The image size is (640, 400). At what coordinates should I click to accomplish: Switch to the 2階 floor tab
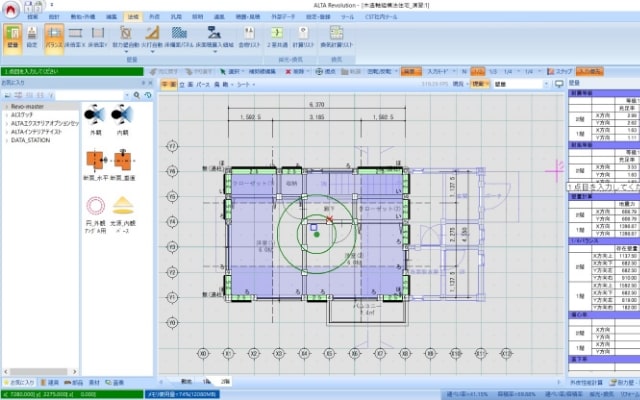pos(225,382)
